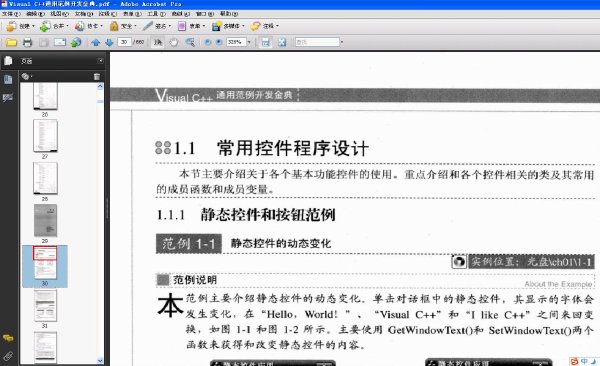Open the 文件 (File) menu
The height and width of the screenshot is (366, 600).
tap(10, 14)
